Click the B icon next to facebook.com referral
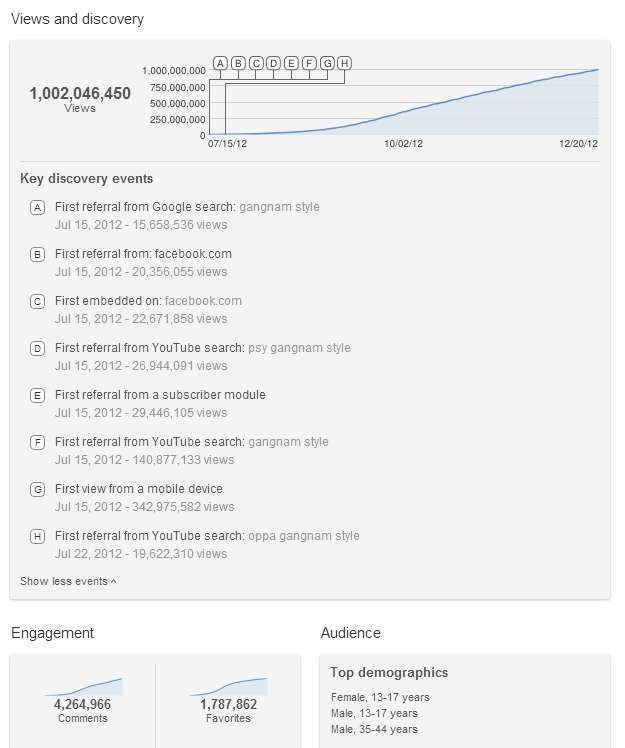This screenshot has width=625, height=748. pyautogui.click(x=37, y=254)
